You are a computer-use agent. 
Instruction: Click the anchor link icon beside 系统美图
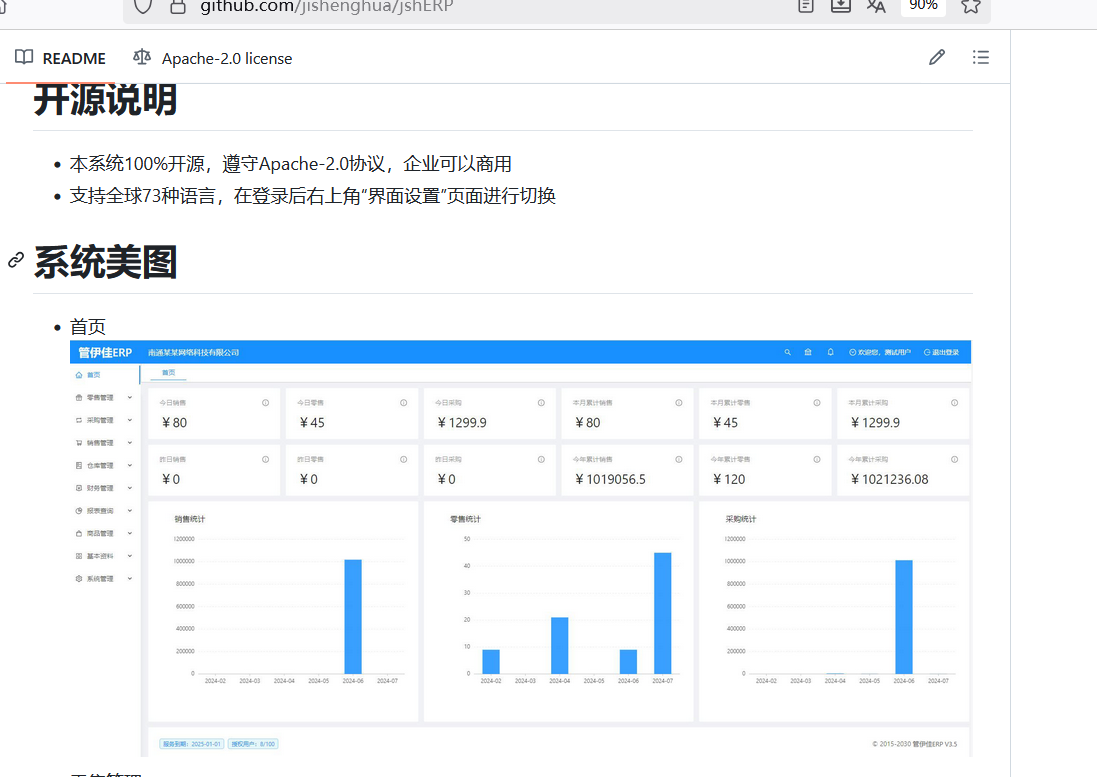pos(16,261)
